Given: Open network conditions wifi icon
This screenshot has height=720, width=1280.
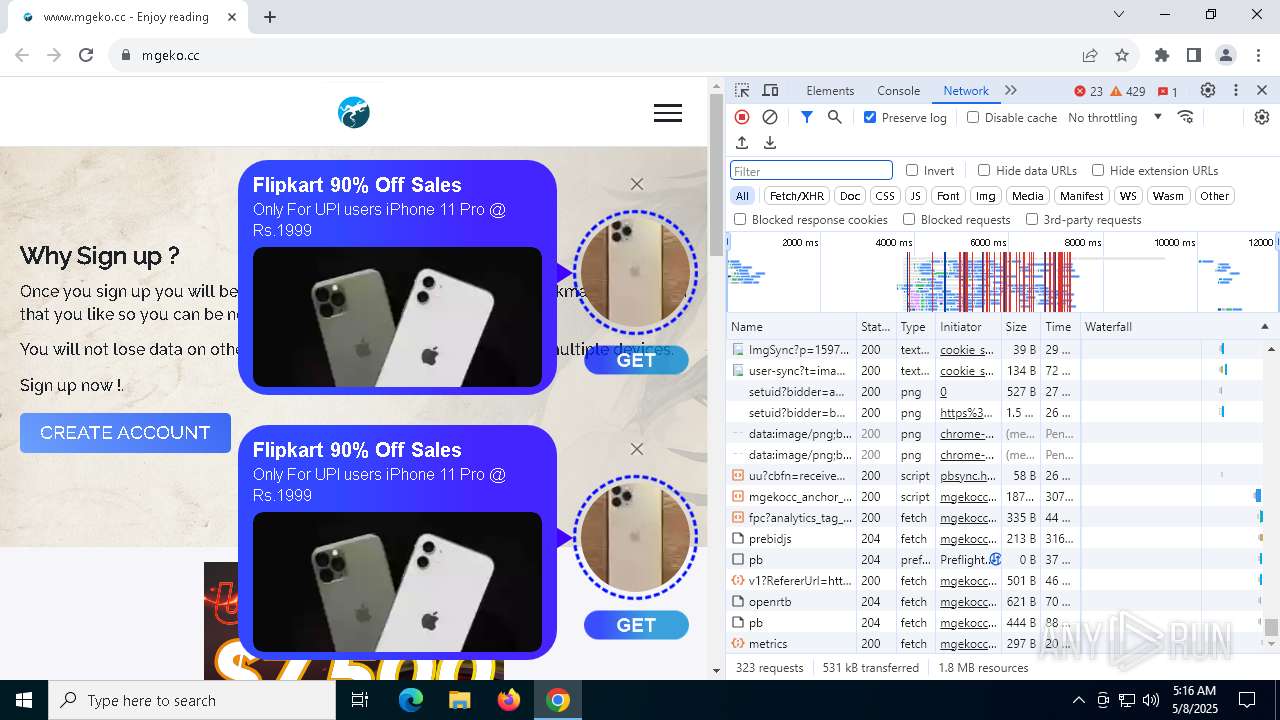Looking at the screenshot, I should tap(1186, 117).
